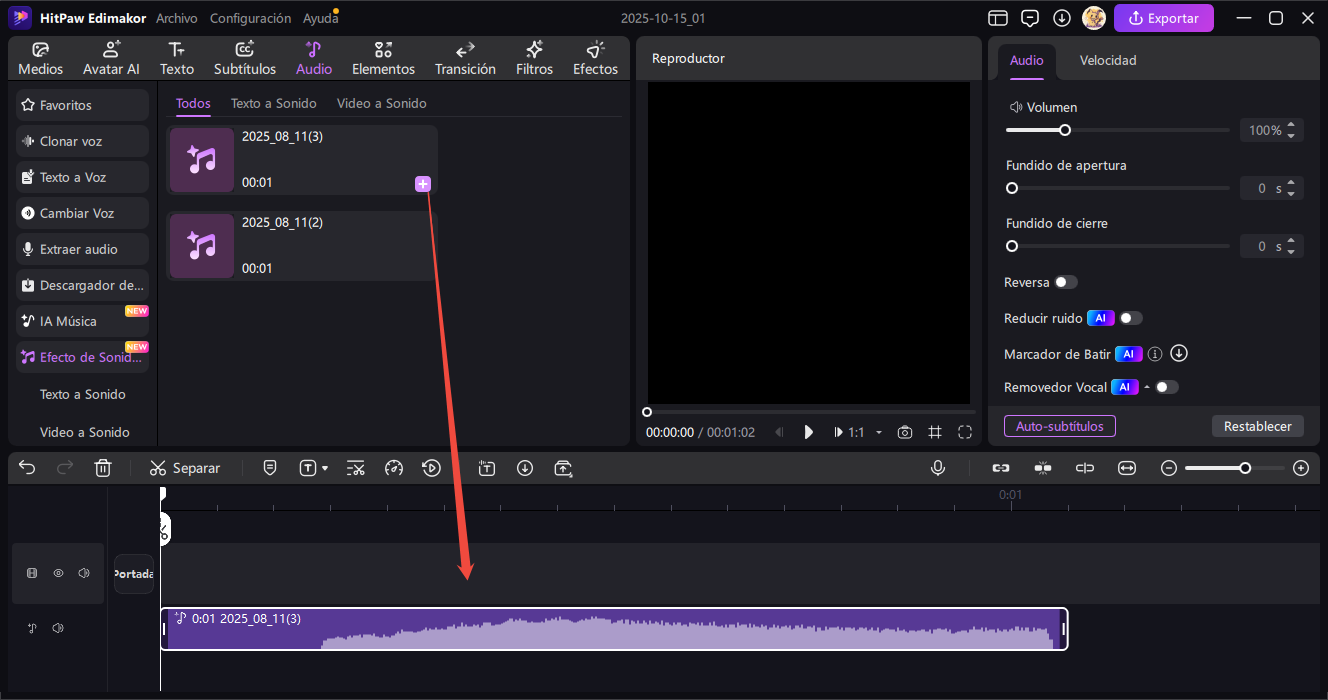Viewport: 1328px width, 700px height.
Task: Turn on Reducir ruido AI
Action: (x=1130, y=317)
